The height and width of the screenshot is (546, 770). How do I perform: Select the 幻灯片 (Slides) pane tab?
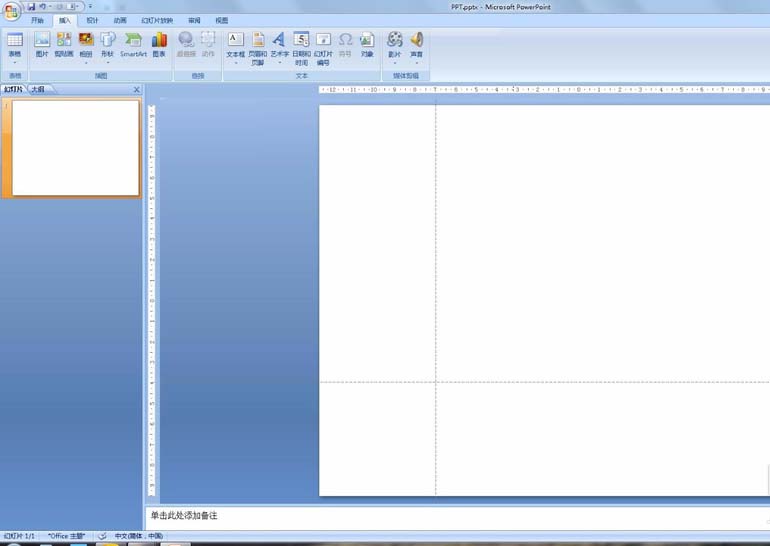(13, 89)
